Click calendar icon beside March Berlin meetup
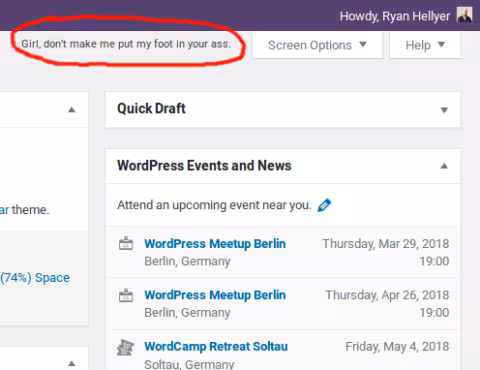Screen dimensions: 480x370 click(x=126, y=244)
